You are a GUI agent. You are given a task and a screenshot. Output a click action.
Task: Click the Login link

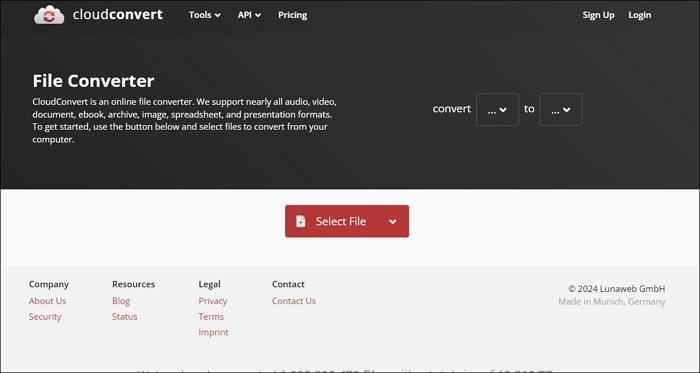[x=640, y=15]
